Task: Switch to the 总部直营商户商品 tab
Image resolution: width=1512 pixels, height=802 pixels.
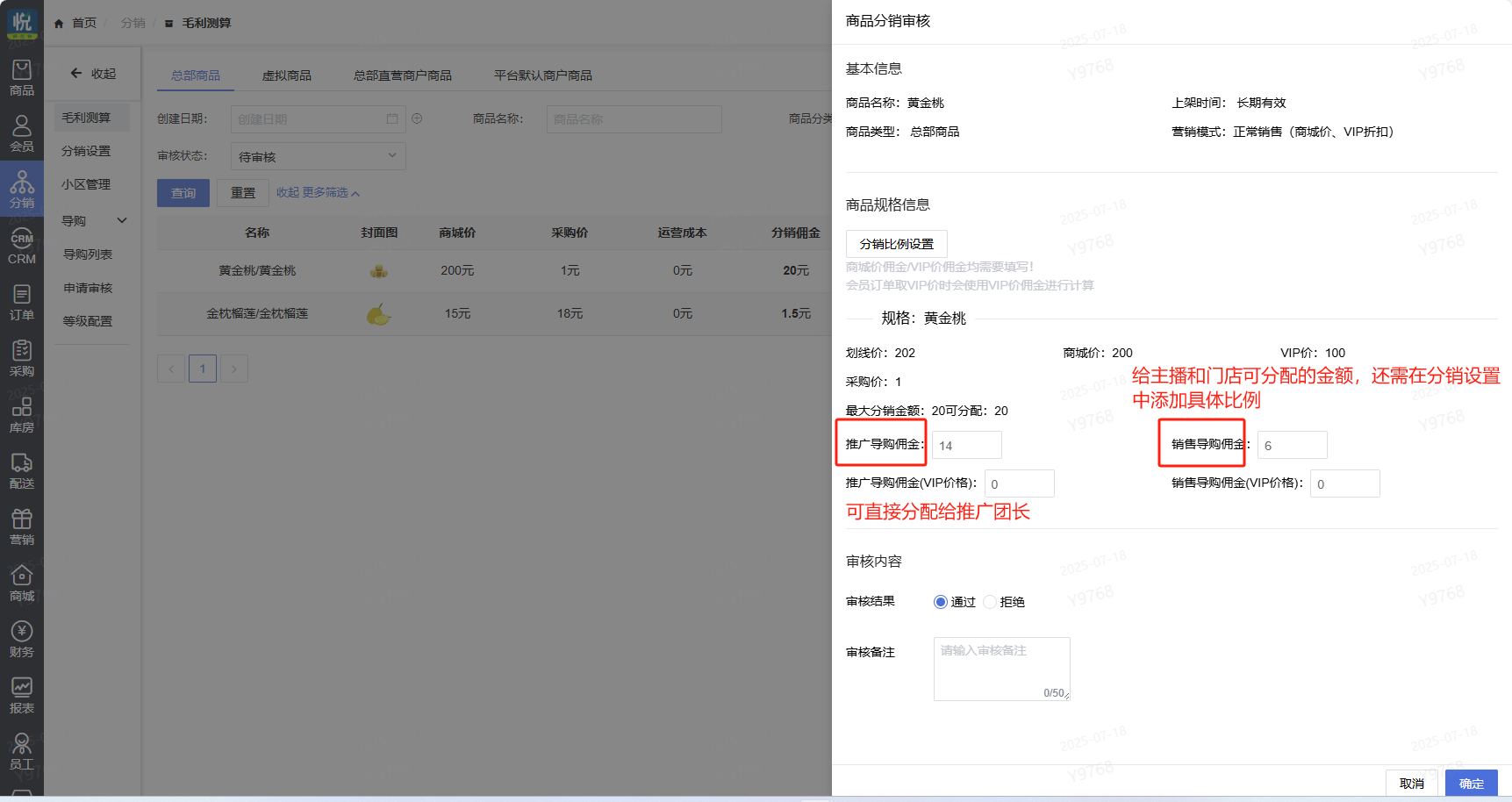Action: coord(402,75)
